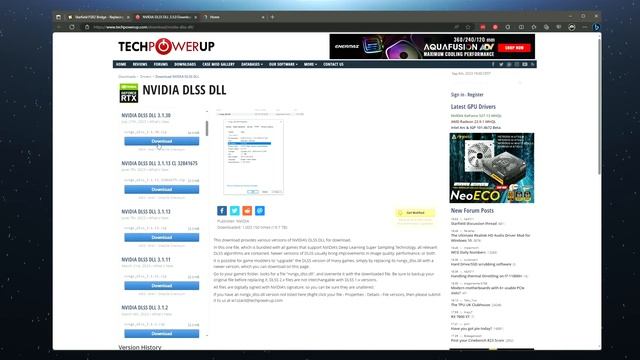Select the NVIDIA DLSS DLL browser tab
This screenshot has height=360, width=640.
pyautogui.click(x=166, y=17)
